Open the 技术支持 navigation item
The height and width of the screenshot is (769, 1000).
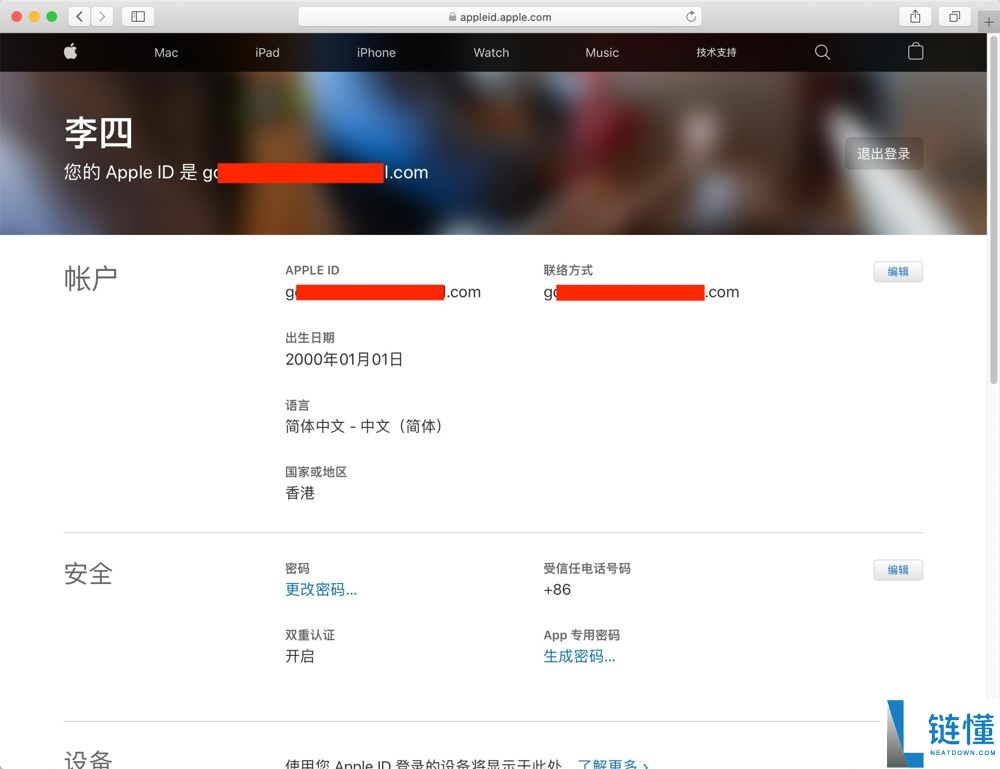point(716,52)
